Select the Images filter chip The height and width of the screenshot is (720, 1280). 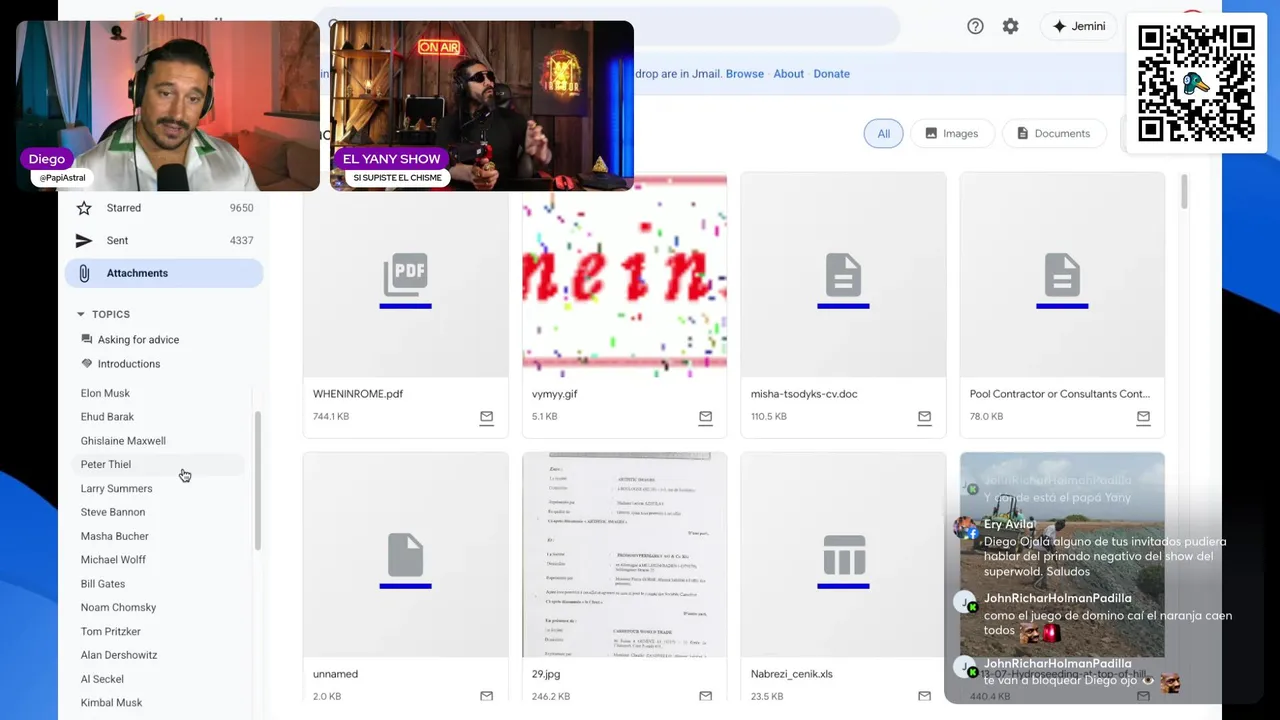coord(951,133)
